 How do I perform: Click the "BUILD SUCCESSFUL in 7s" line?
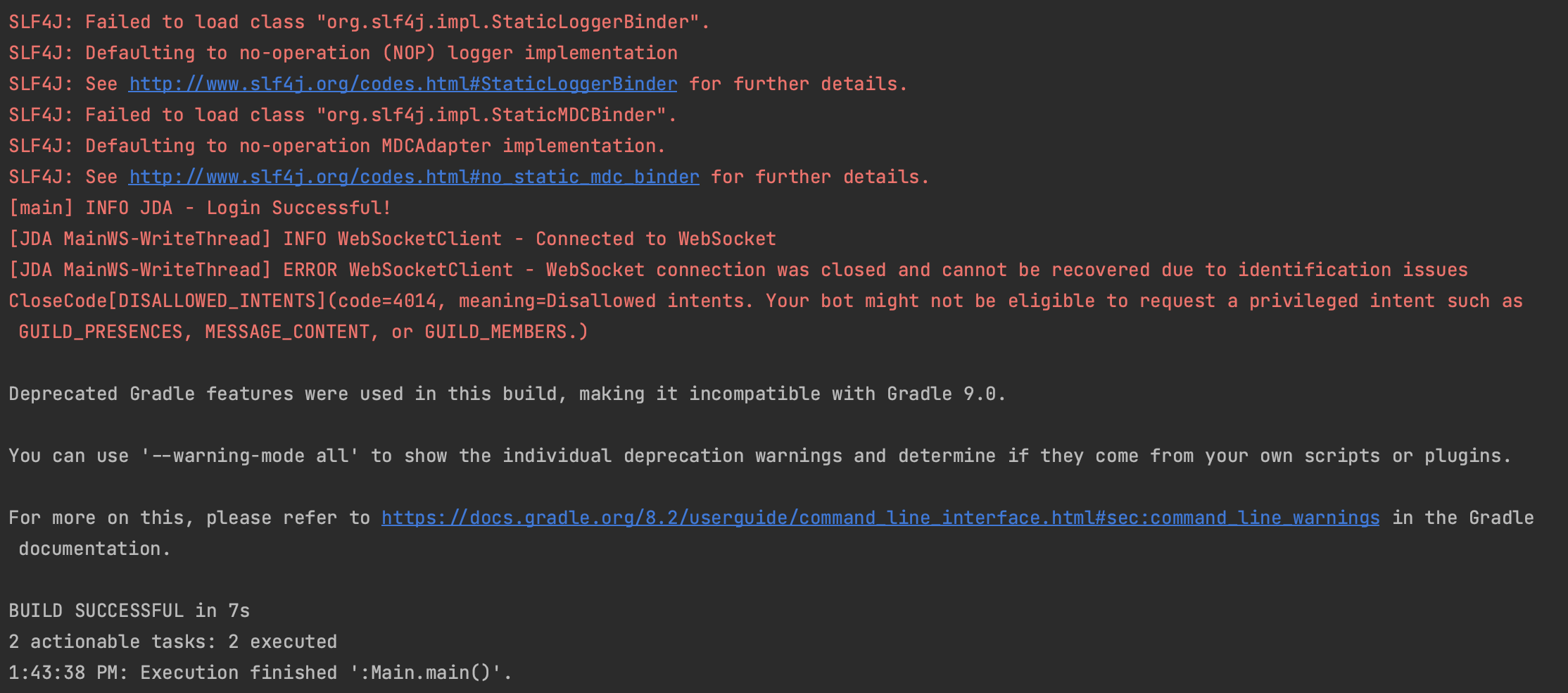(129, 611)
